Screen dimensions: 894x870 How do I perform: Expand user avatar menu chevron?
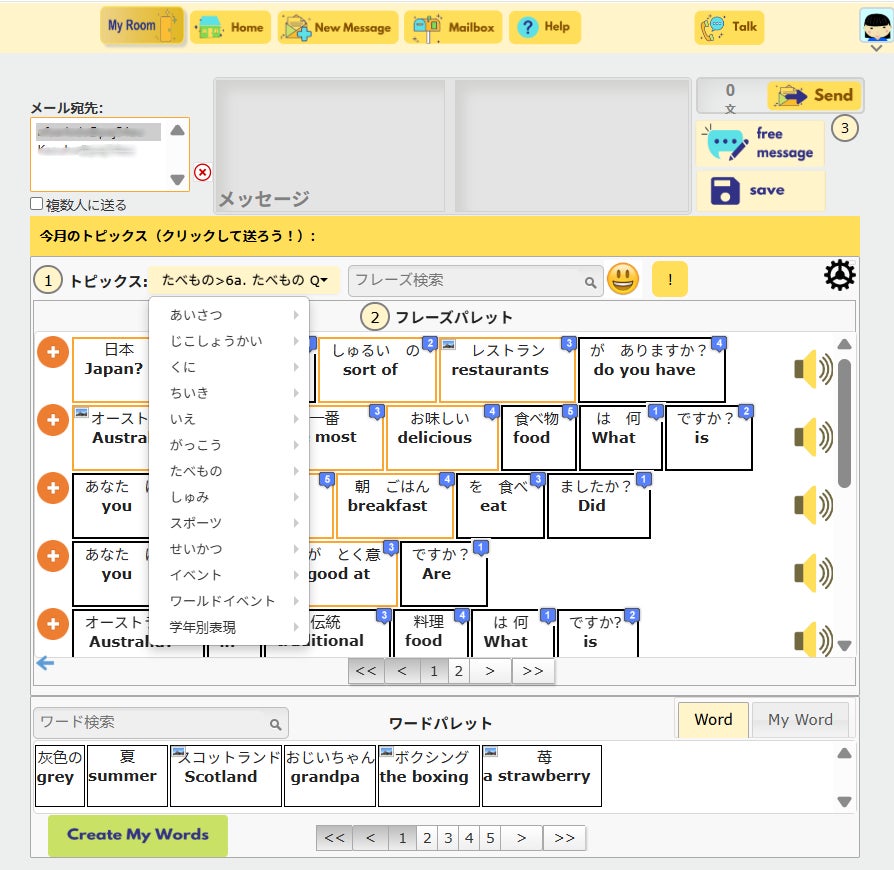pyautogui.click(x=877, y=49)
